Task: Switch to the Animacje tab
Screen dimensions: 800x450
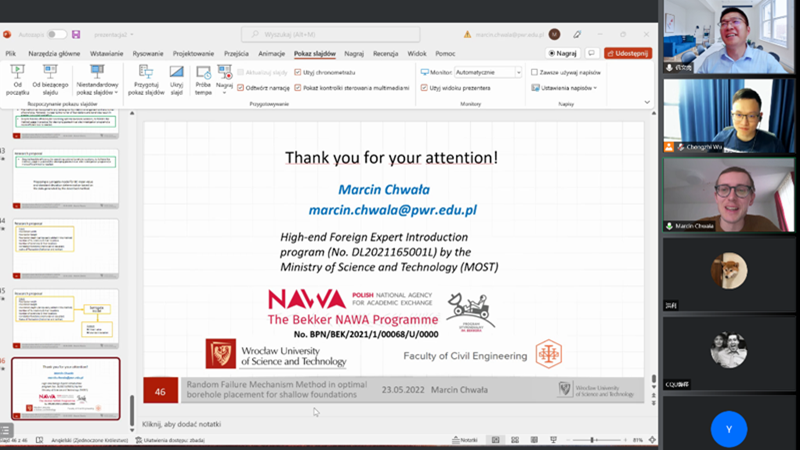Action: click(271, 54)
